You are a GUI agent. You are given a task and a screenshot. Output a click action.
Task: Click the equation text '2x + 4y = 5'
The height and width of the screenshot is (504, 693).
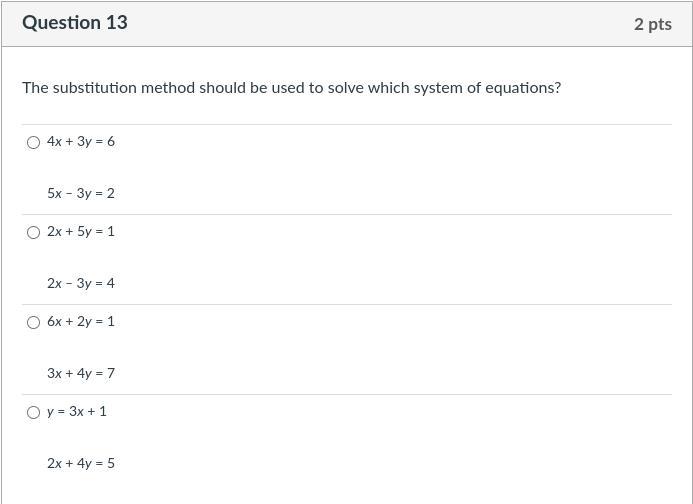pyautogui.click(x=81, y=463)
